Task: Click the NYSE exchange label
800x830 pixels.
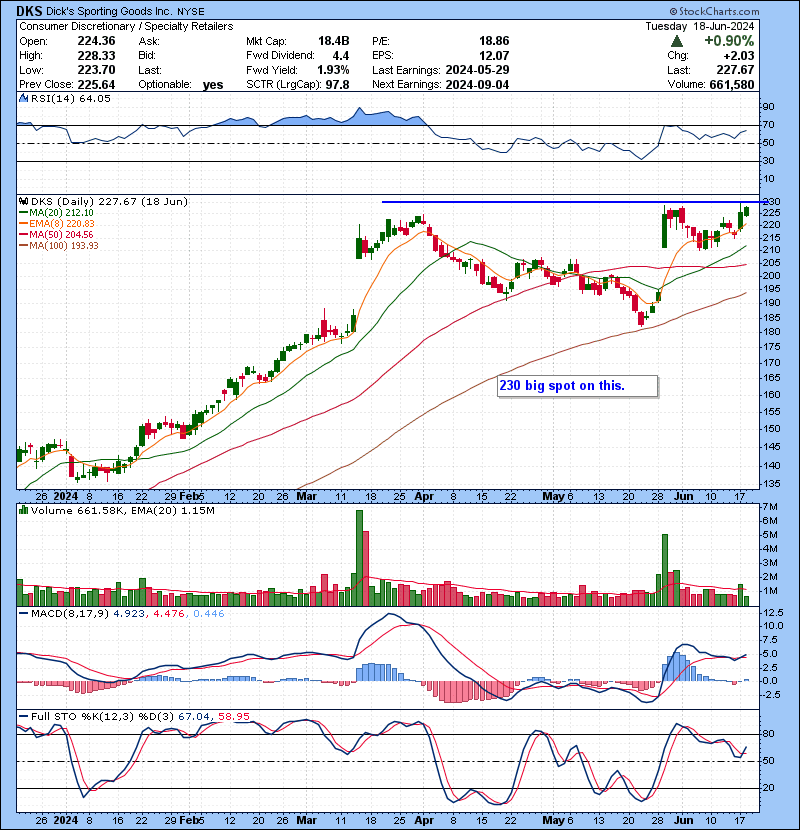Action: tap(191, 11)
